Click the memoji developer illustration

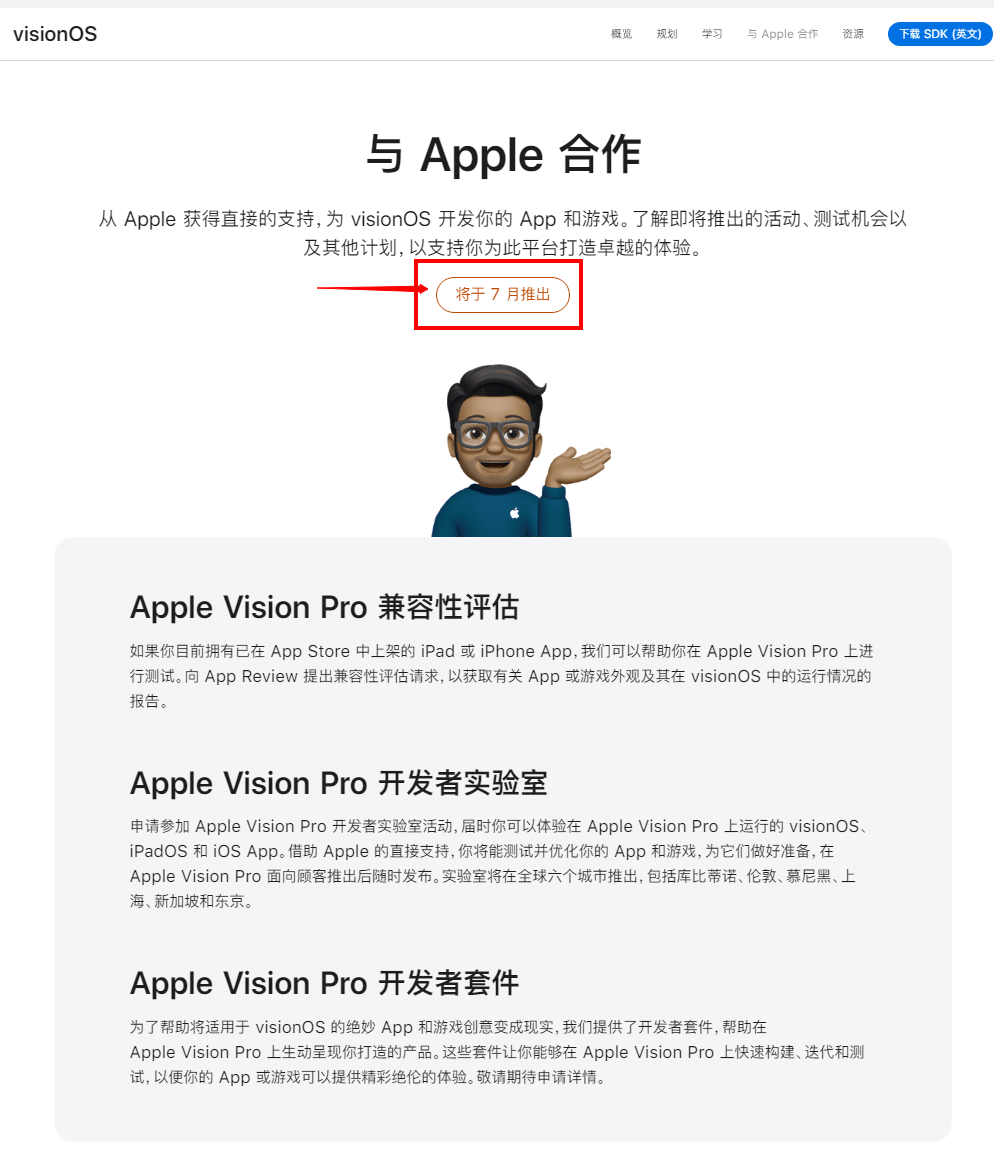click(521, 450)
